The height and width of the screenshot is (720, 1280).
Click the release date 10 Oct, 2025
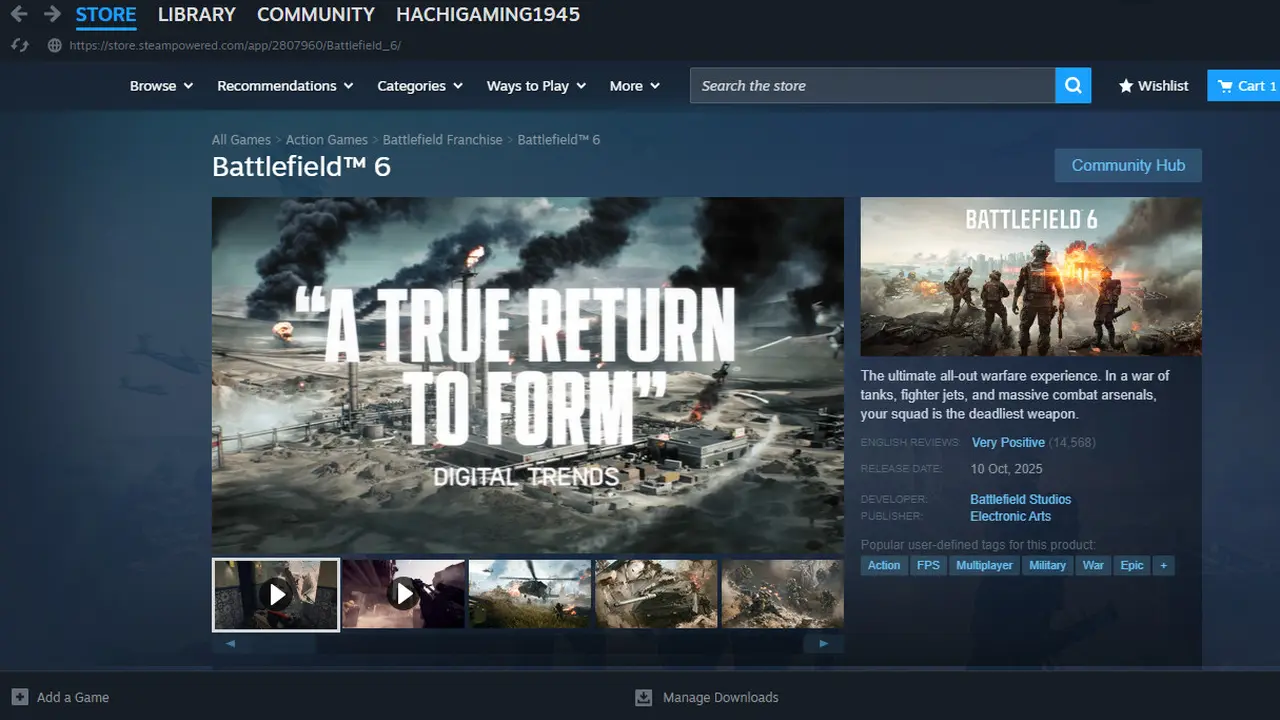(x=1006, y=468)
